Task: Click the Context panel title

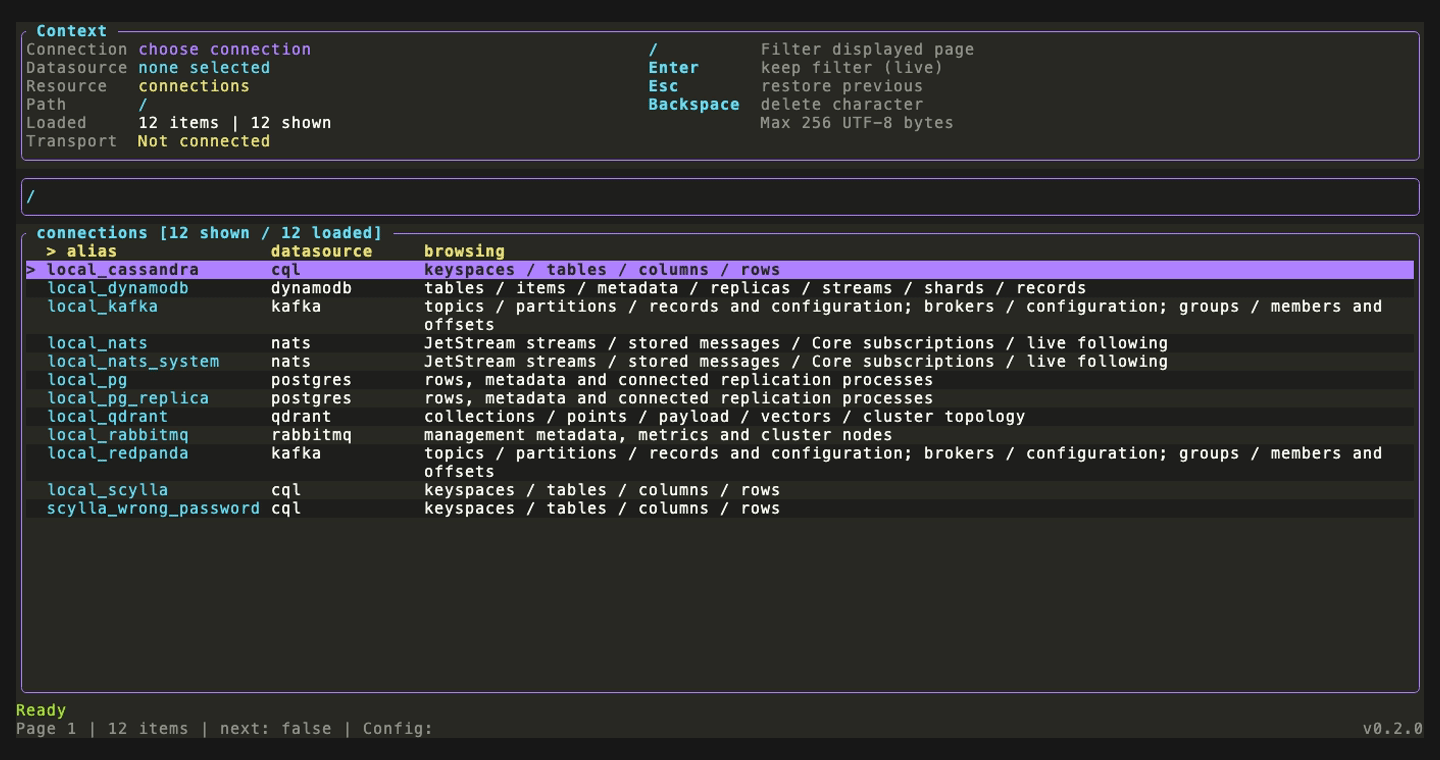Action: click(x=72, y=31)
